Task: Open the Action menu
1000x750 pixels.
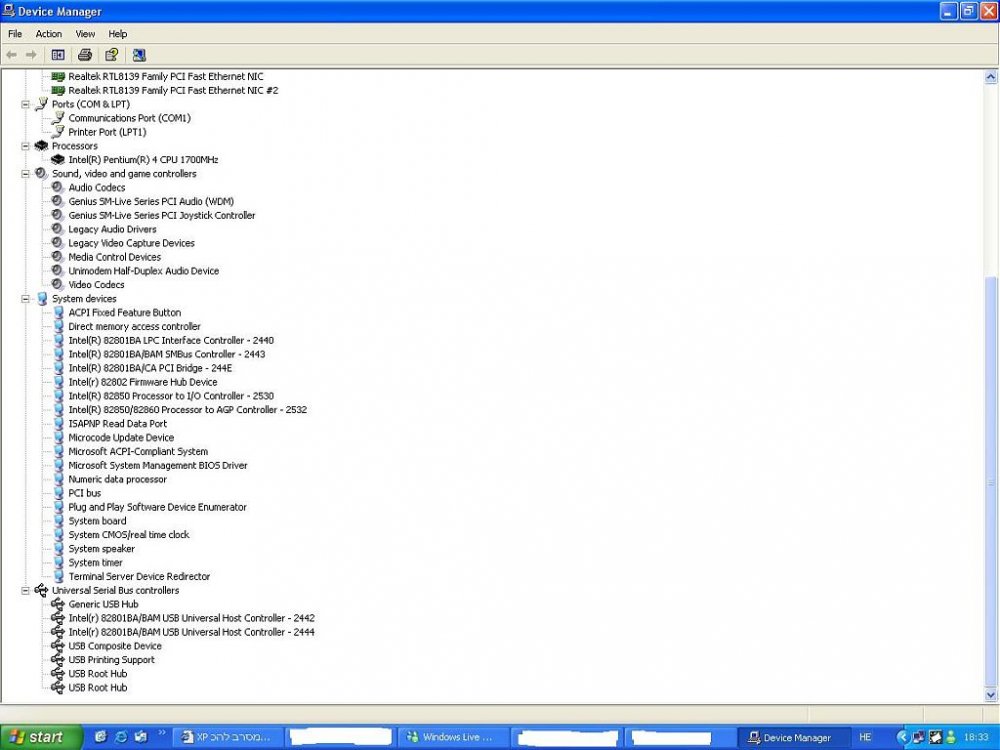Action: pyautogui.click(x=48, y=34)
